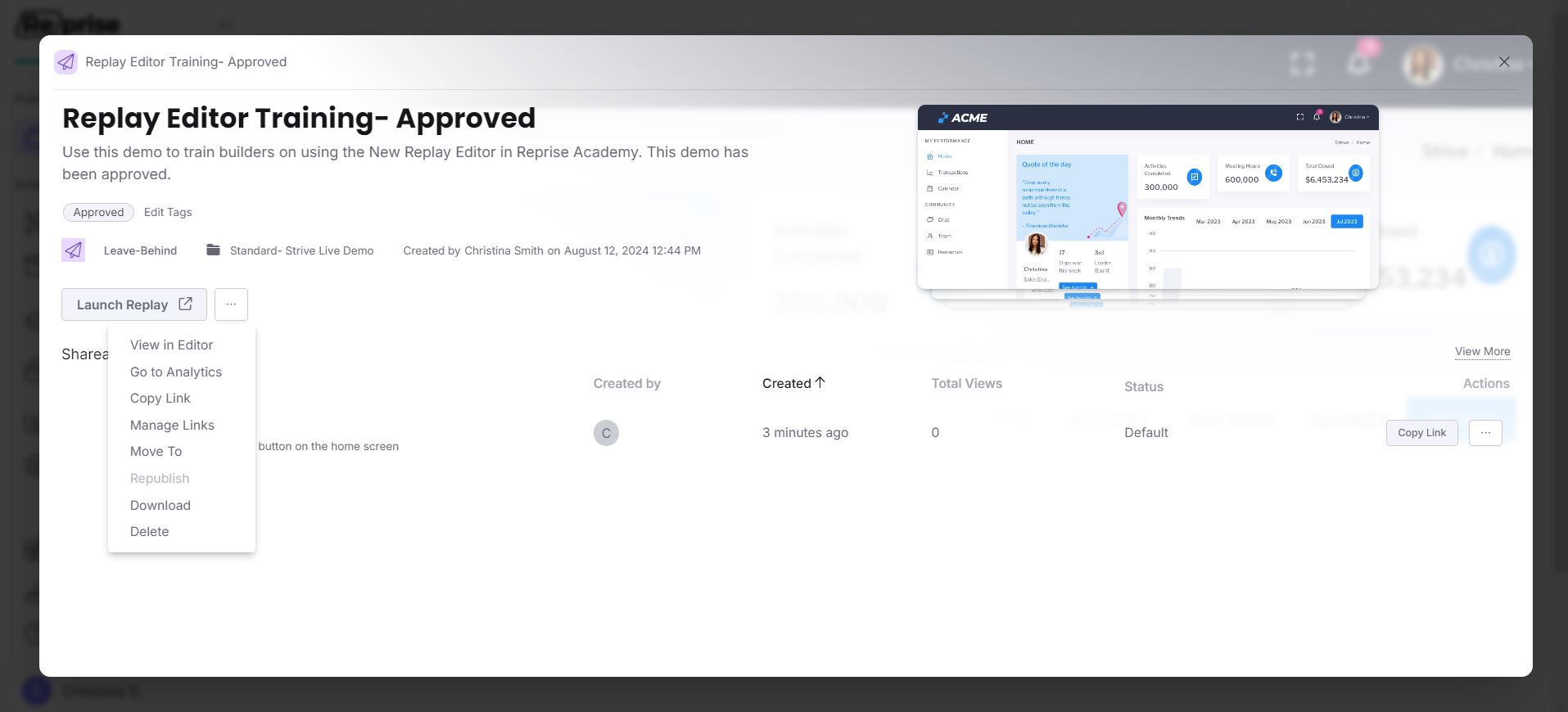Click the ascending arrow beside Created
The image size is (1568, 712).
pyautogui.click(x=820, y=382)
